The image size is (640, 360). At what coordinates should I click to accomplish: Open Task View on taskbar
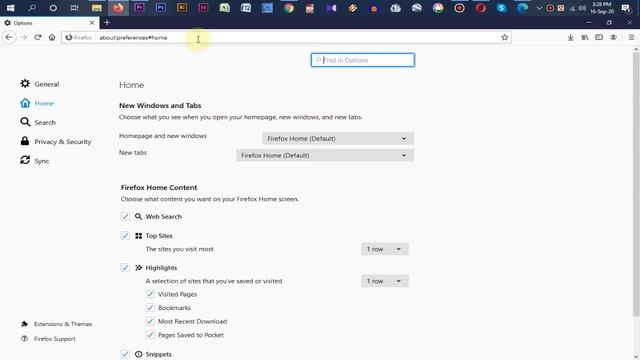click(74, 8)
